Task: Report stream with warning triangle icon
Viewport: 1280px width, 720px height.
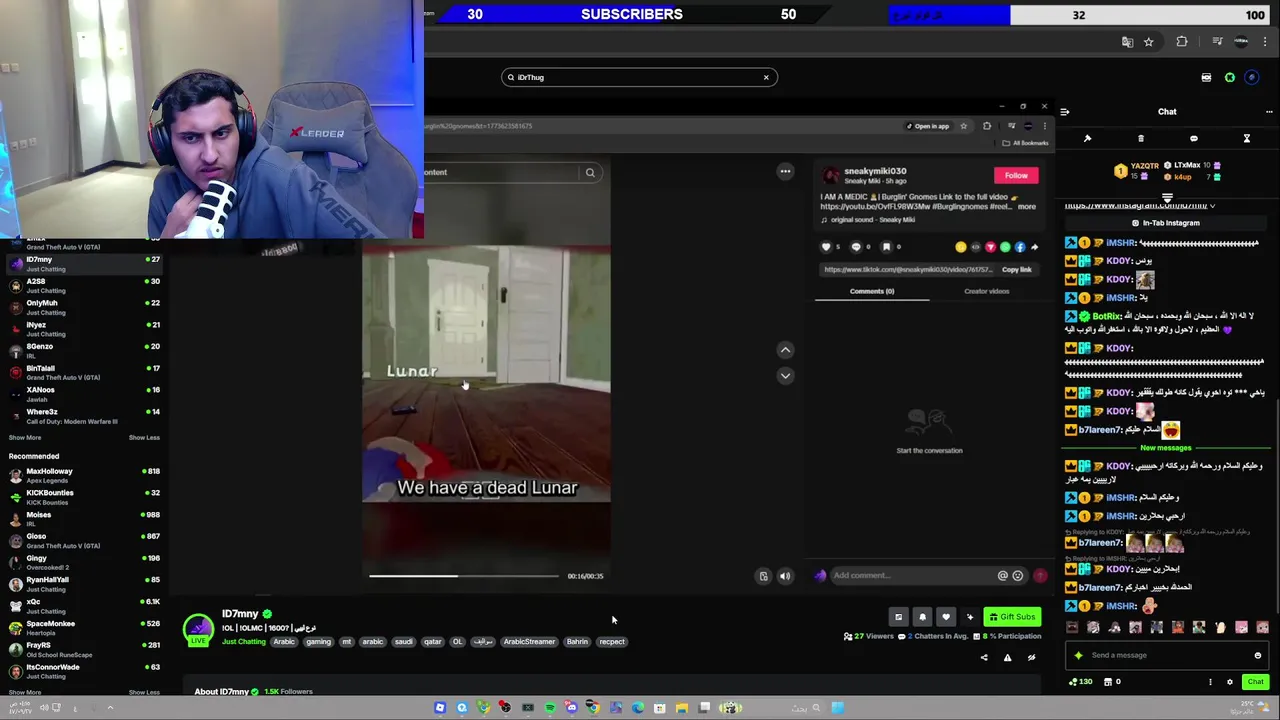Action: click(1007, 658)
